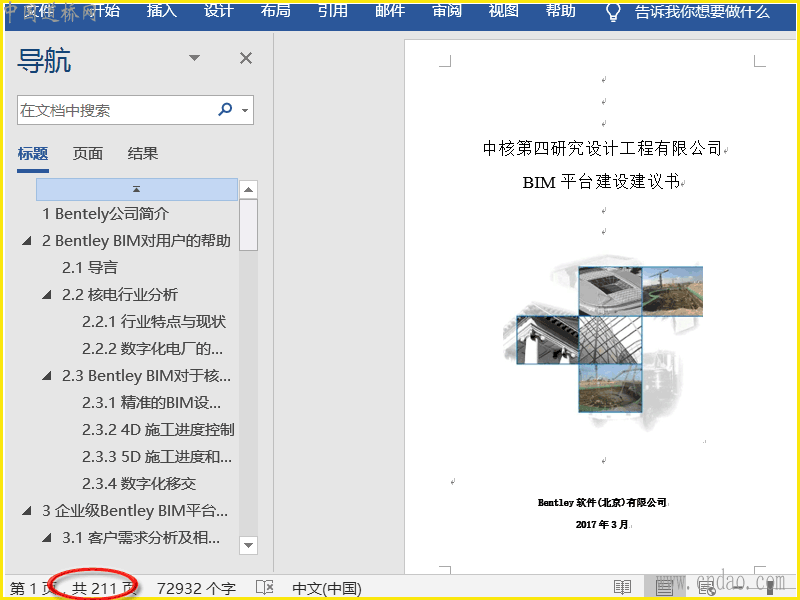The height and width of the screenshot is (600, 800).
Task: Click the line BIM 平台建设建议书
Action: (601, 182)
